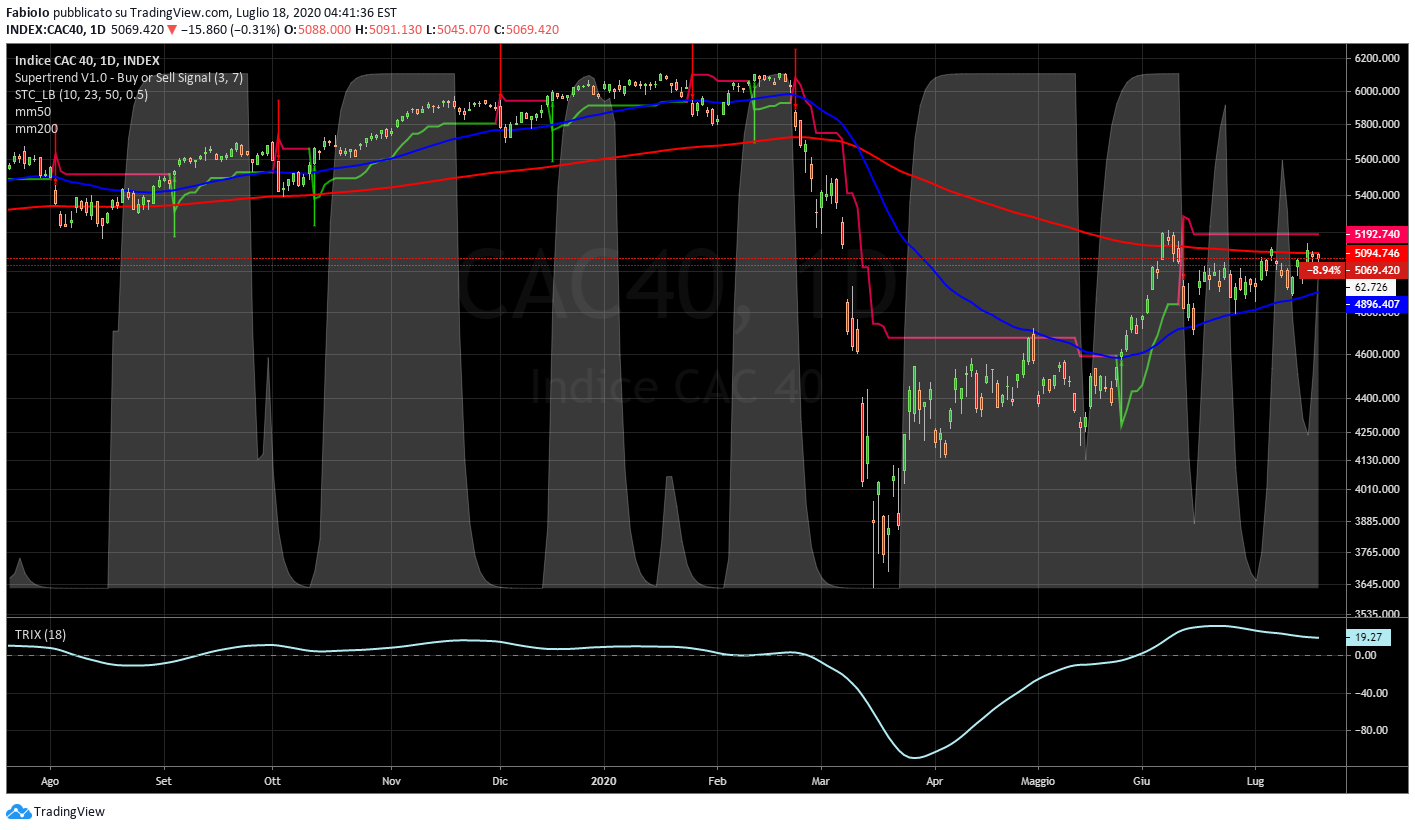Screen dimensions: 1415x830
Task: Click the 3765.000 price axis value
Action: [x=1376, y=552]
